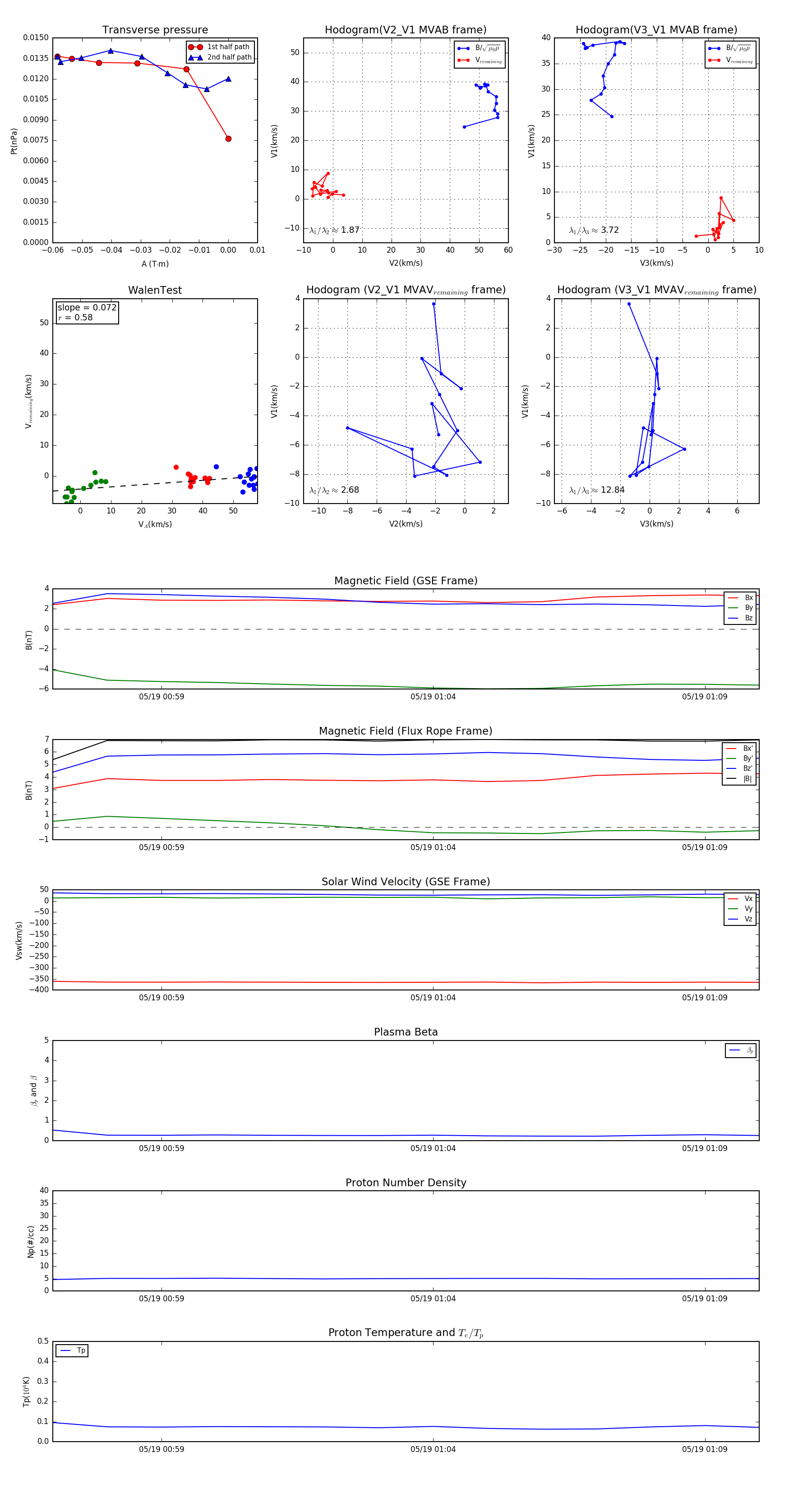Click the "Hodogram(V3_V1 MVAB frame)" title
The image size is (812, 1489).
[656, 30]
